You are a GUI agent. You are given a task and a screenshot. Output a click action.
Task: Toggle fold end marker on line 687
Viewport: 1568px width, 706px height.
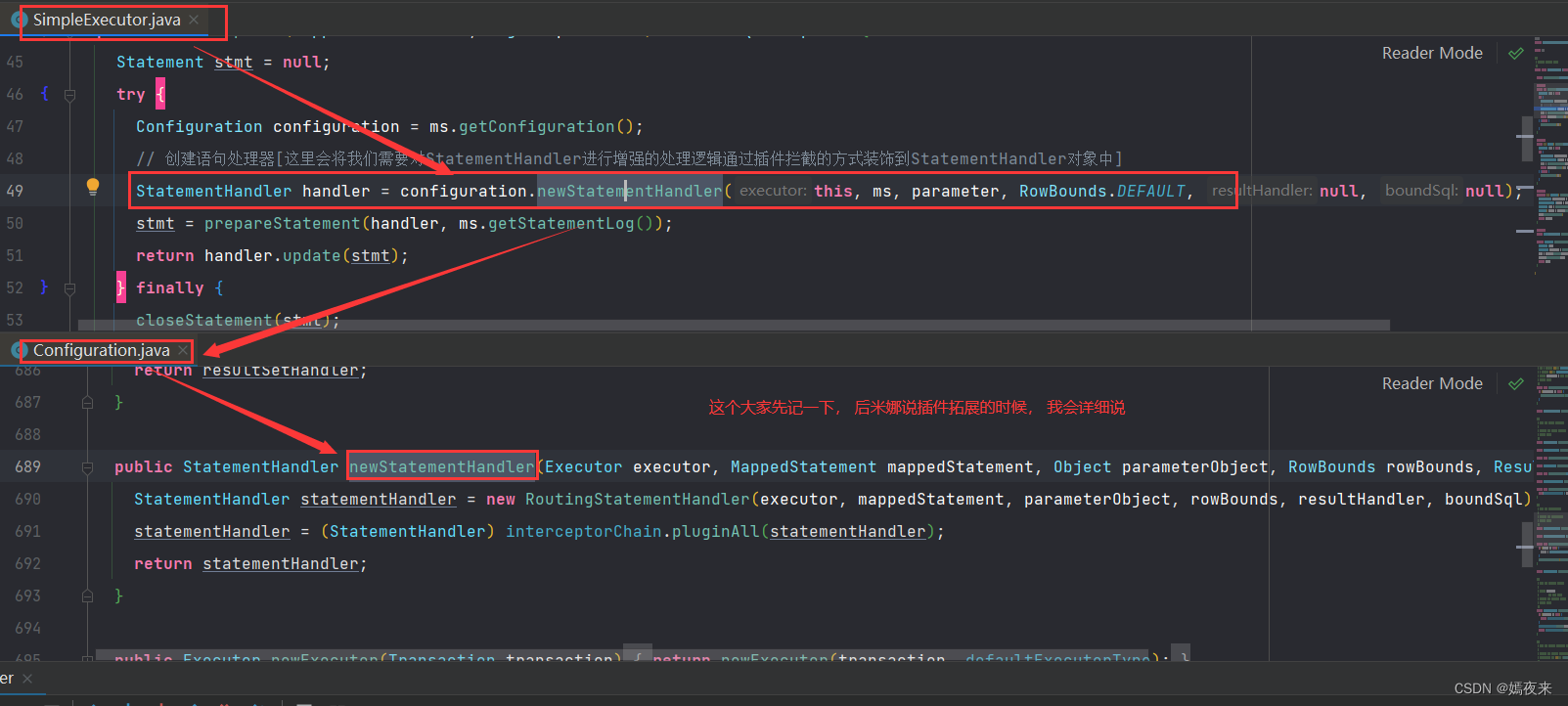(x=87, y=402)
